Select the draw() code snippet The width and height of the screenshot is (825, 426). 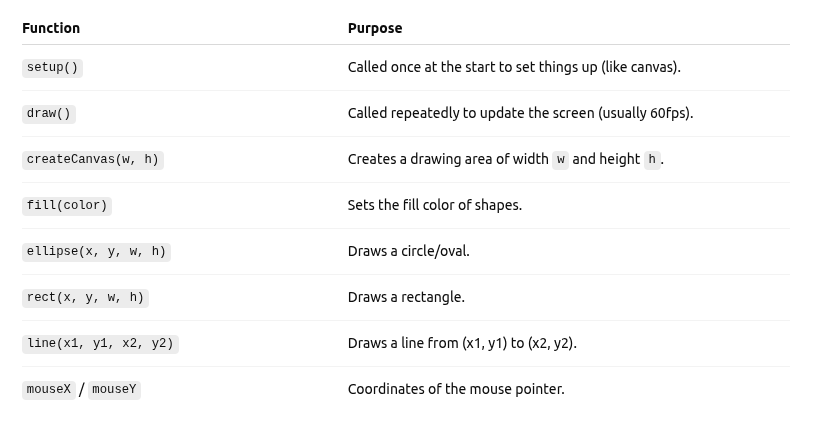pyautogui.click(x=49, y=114)
